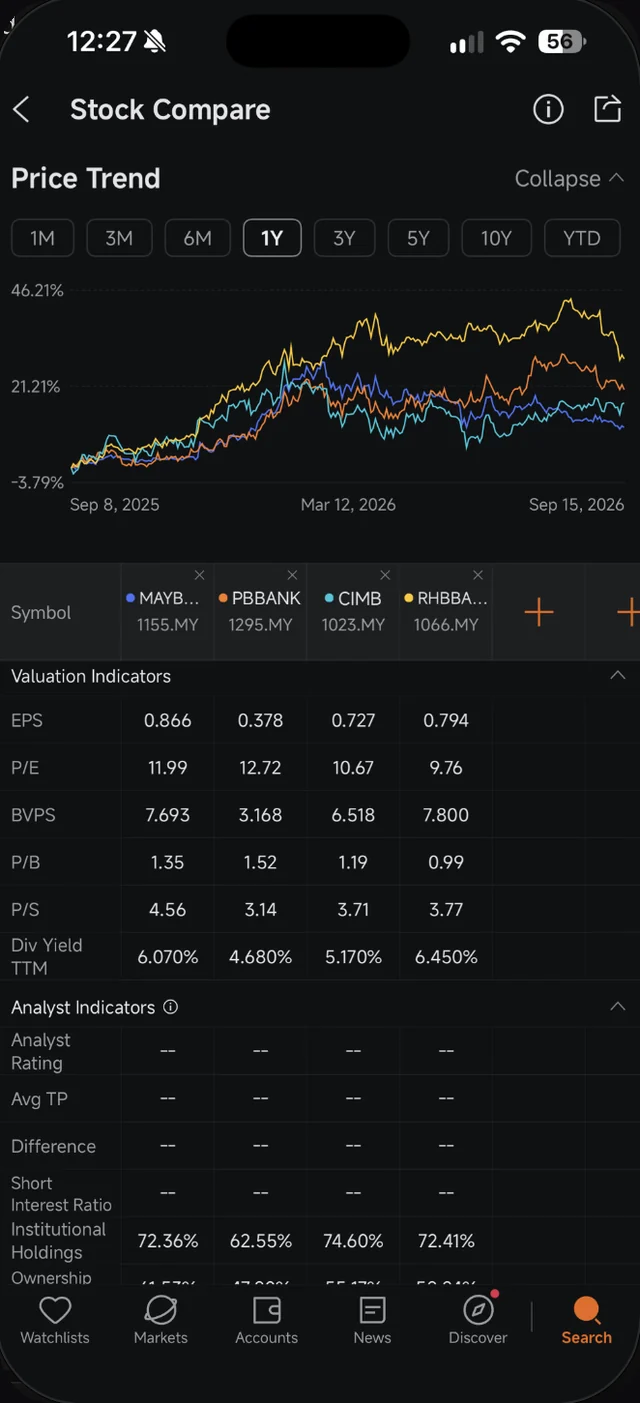
Task: Tap RHBBANK P/B value 0.99
Action: coord(446,862)
